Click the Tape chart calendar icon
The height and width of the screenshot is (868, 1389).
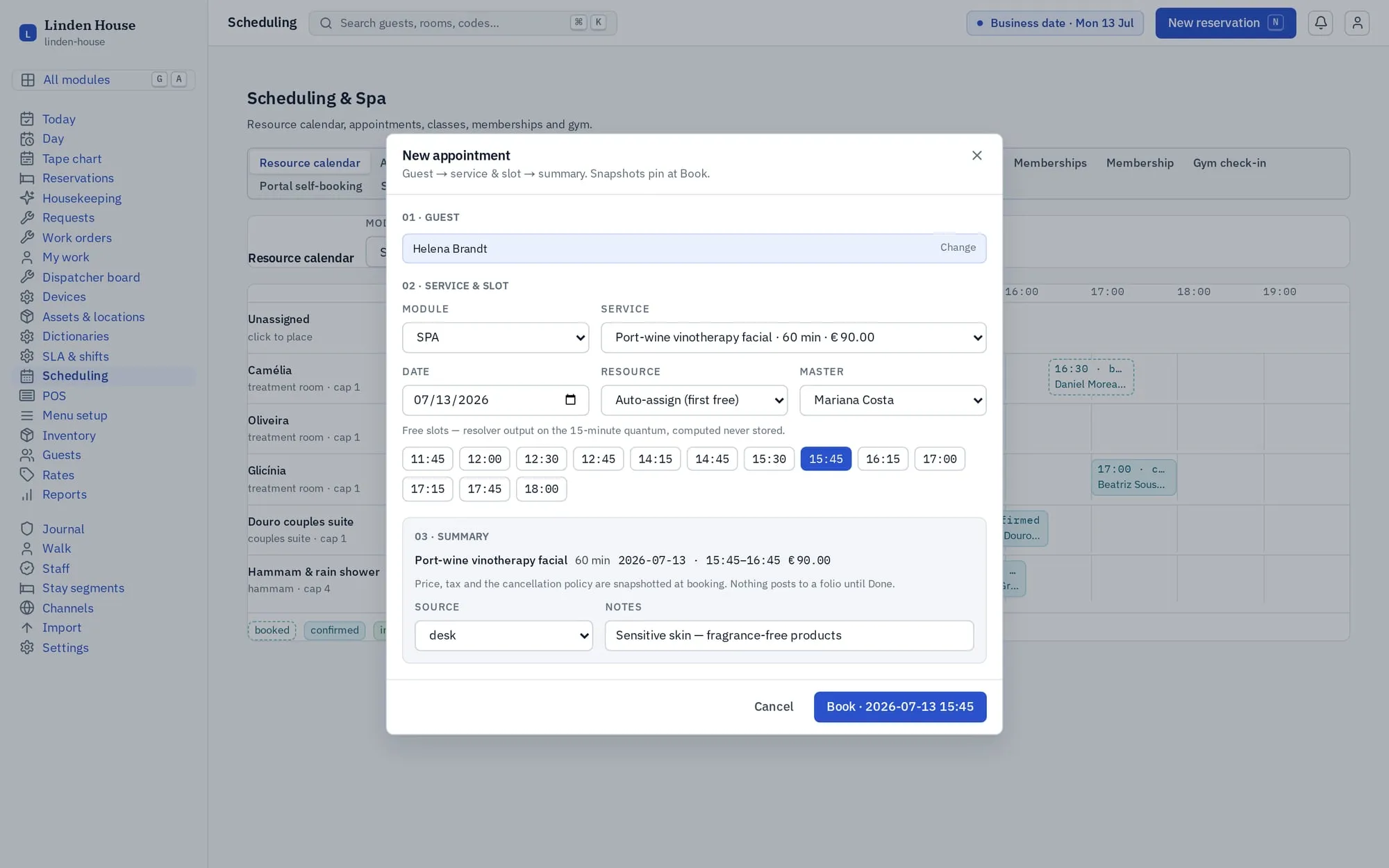[x=27, y=158]
